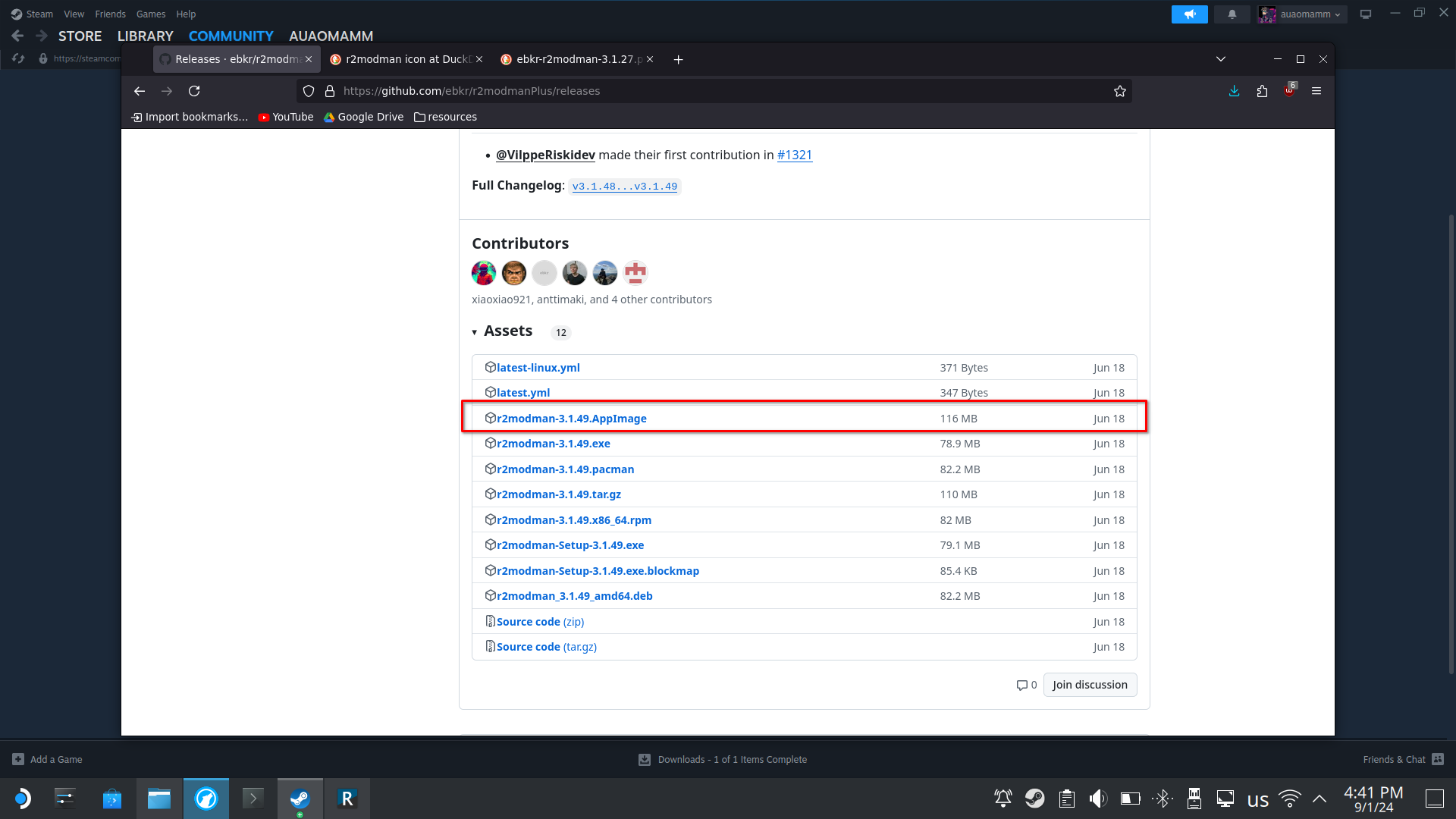
Task: Download r2modman-3.1.49.pacman package
Action: pyautogui.click(x=566, y=469)
